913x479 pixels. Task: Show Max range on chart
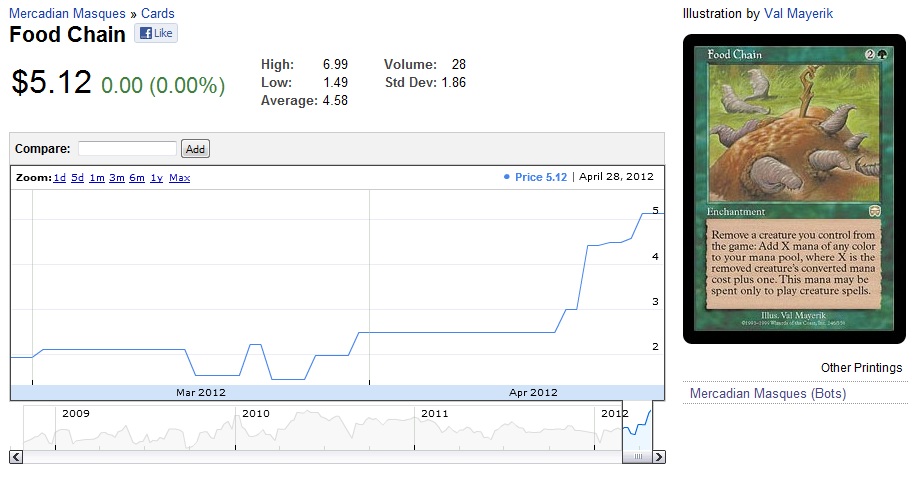pos(179,178)
